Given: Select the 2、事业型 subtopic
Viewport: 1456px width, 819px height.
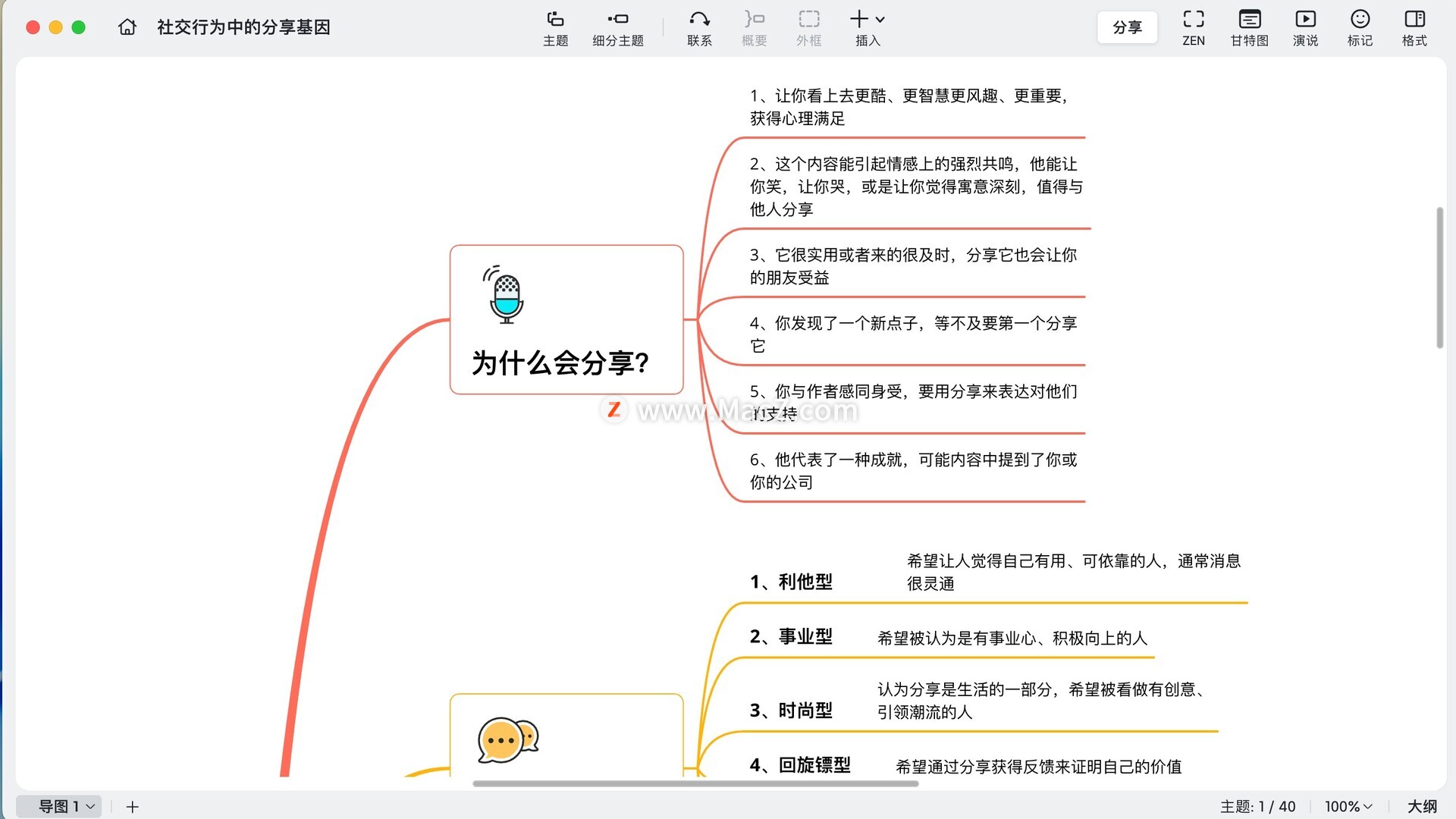Looking at the screenshot, I should (x=791, y=636).
